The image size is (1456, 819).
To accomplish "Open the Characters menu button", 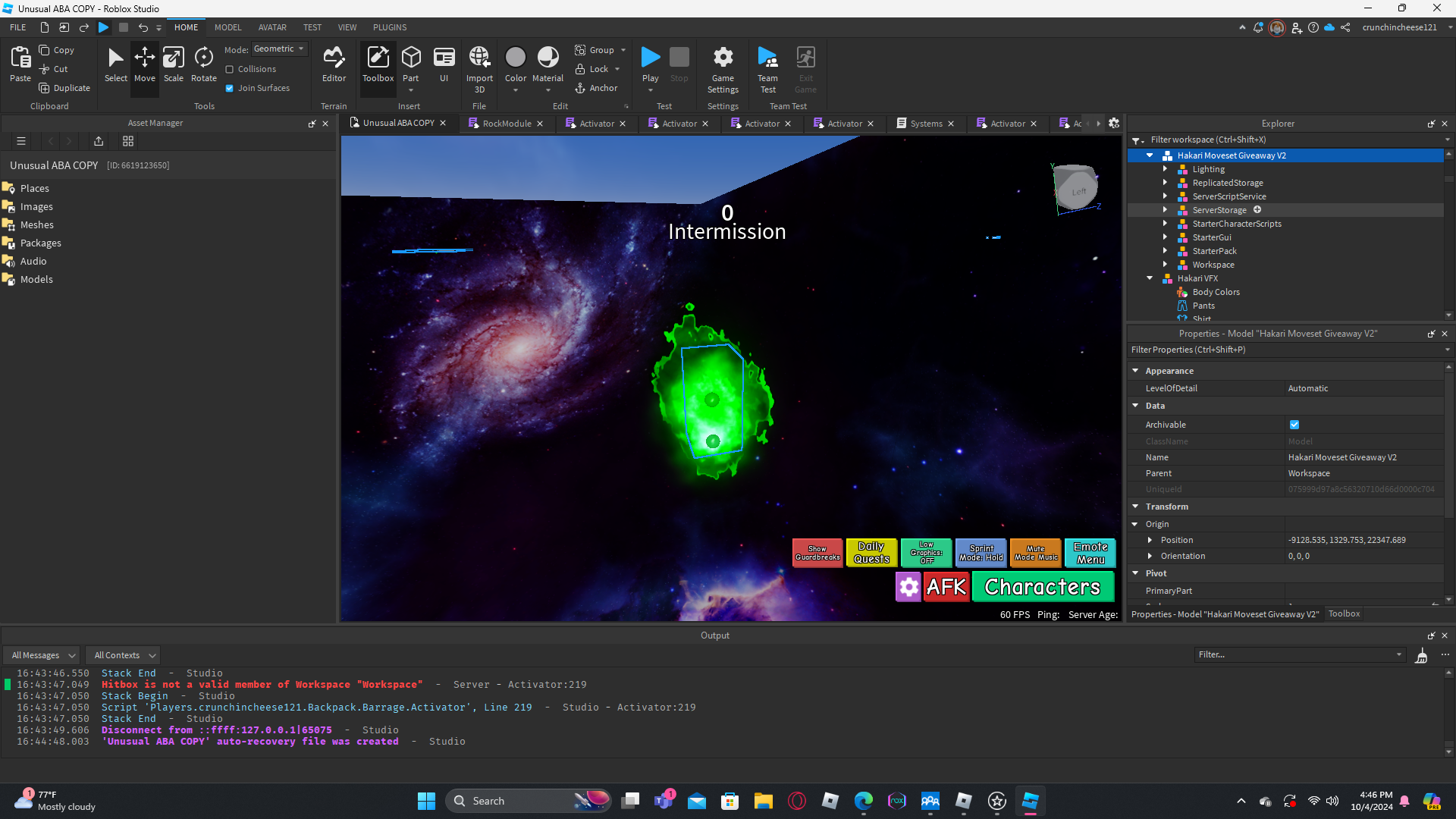I will click(1043, 587).
